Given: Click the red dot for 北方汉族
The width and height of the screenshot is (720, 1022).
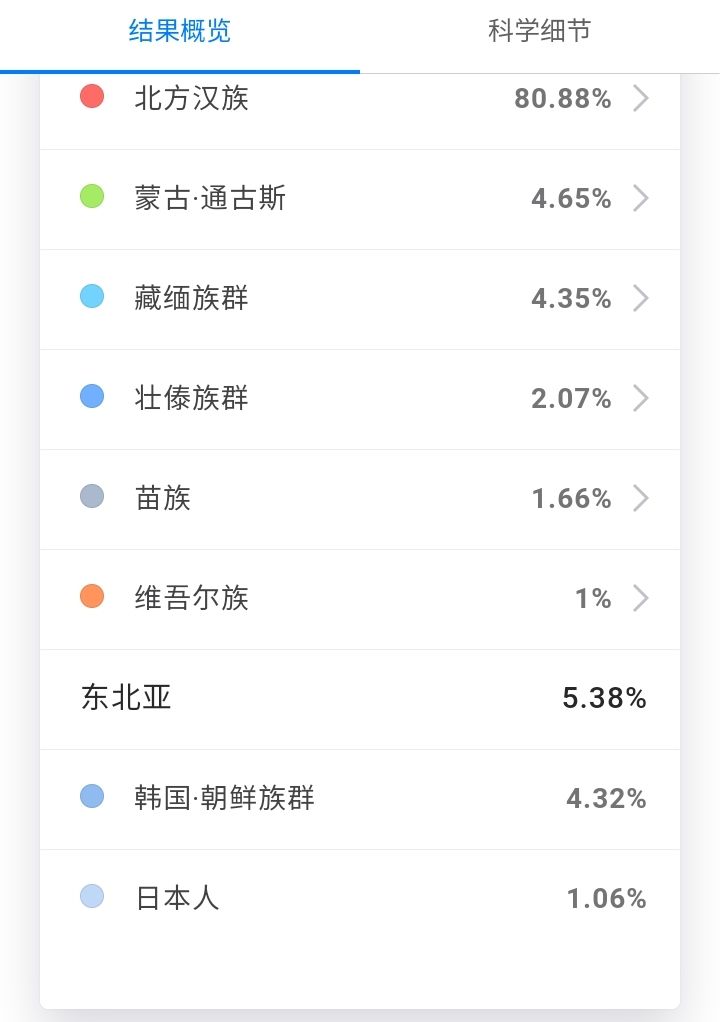Looking at the screenshot, I should pos(92,96).
